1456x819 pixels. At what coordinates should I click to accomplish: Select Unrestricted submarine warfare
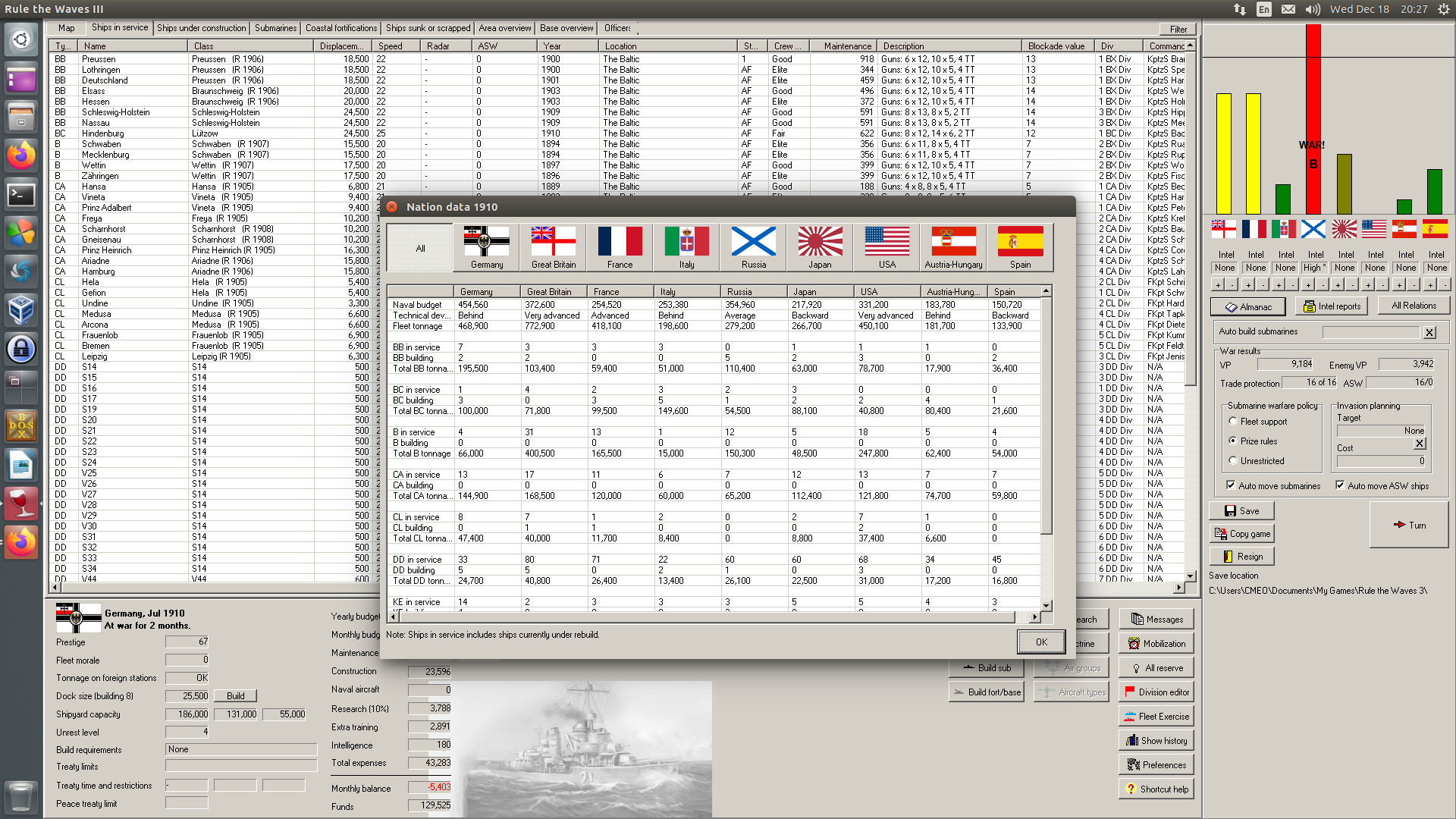tap(1233, 461)
